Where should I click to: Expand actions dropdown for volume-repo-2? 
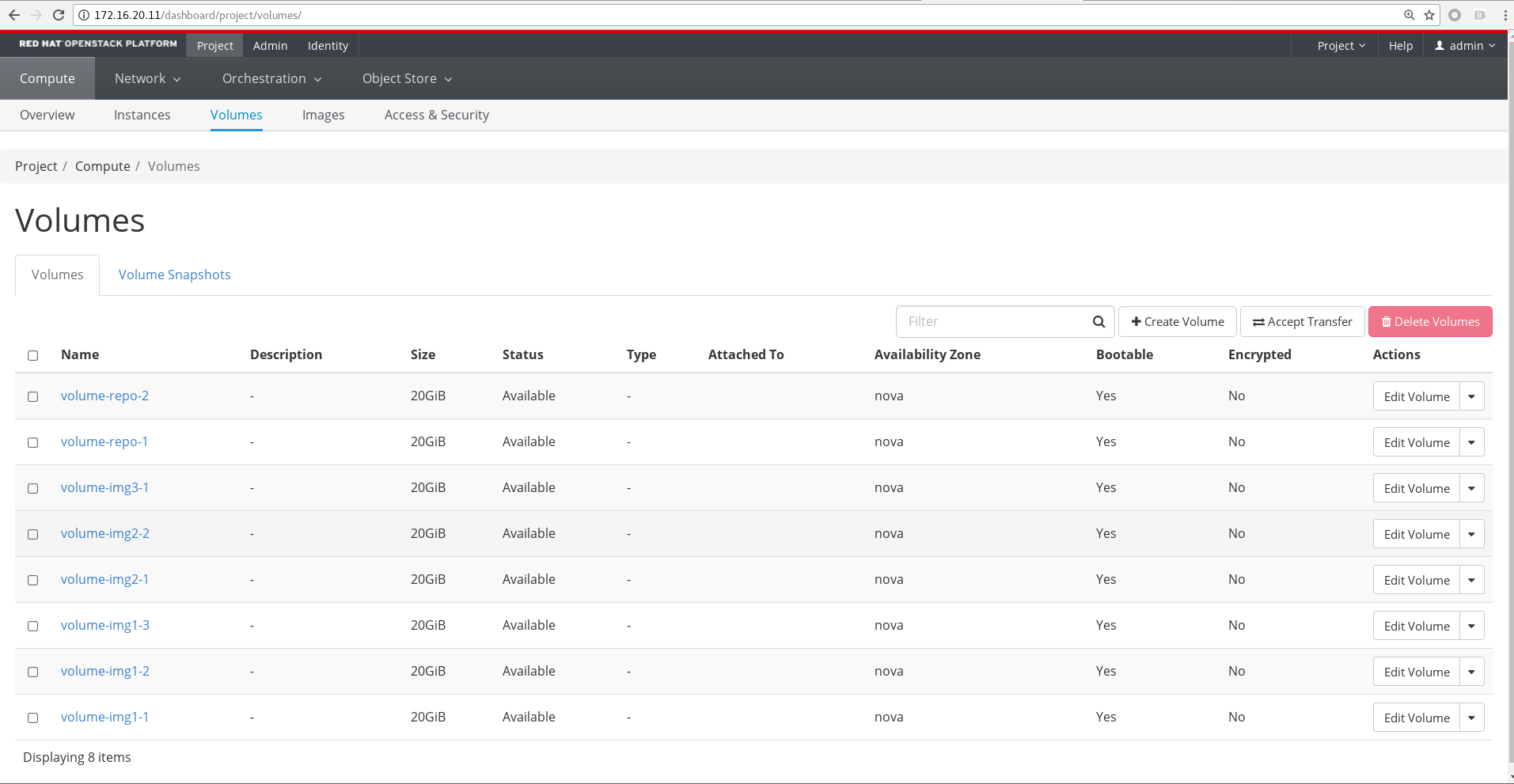pyautogui.click(x=1471, y=396)
